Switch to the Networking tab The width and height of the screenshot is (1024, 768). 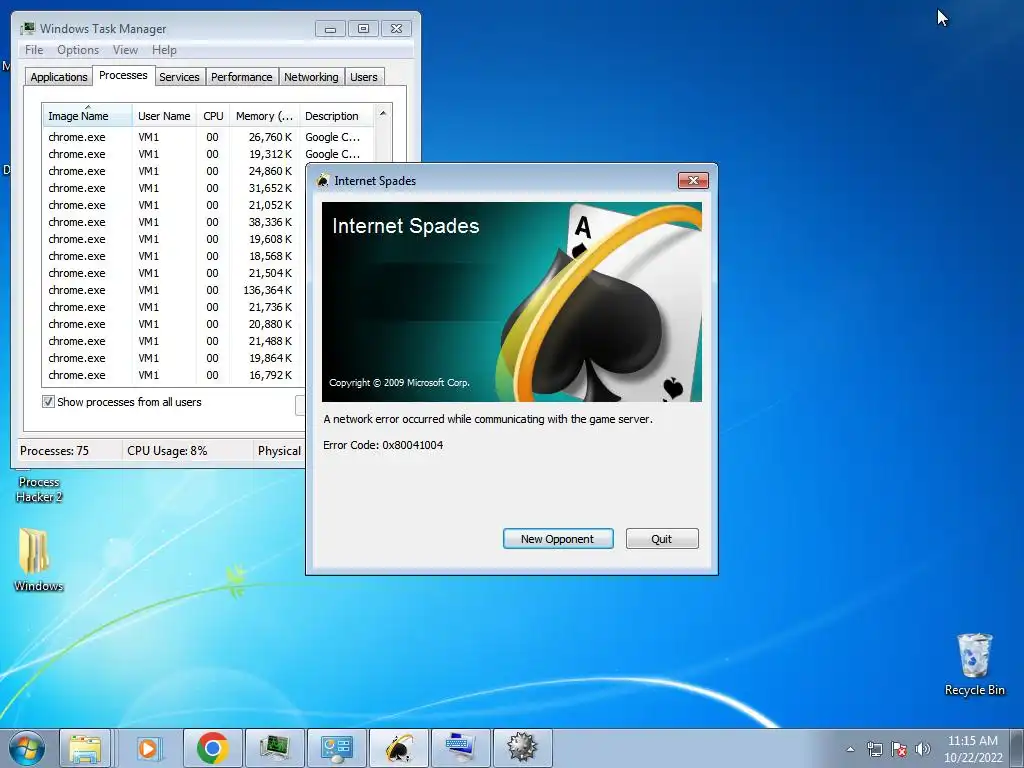(311, 77)
